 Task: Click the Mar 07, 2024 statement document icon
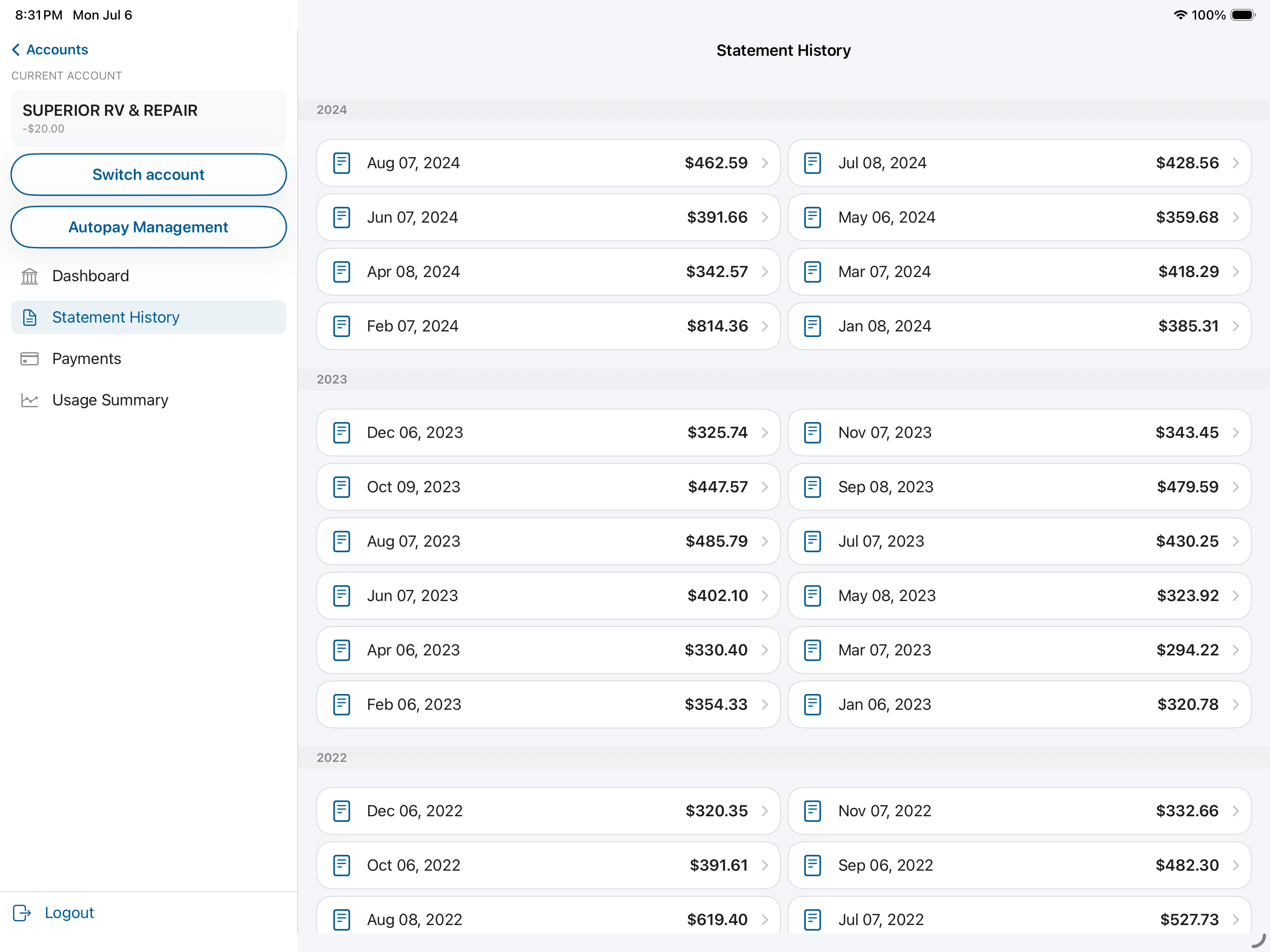(813, 271)
